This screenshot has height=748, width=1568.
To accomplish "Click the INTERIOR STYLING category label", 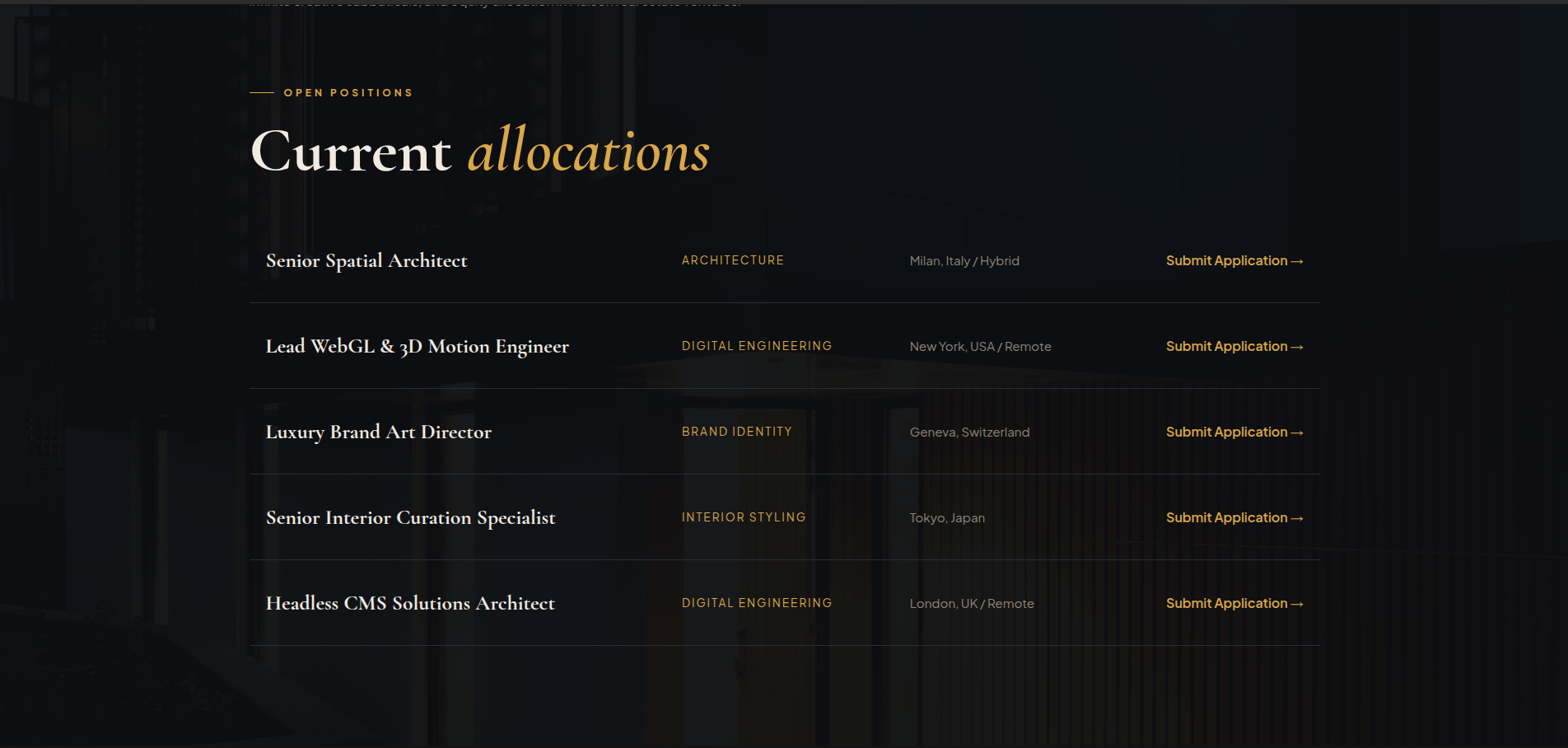I will (744, 517).
